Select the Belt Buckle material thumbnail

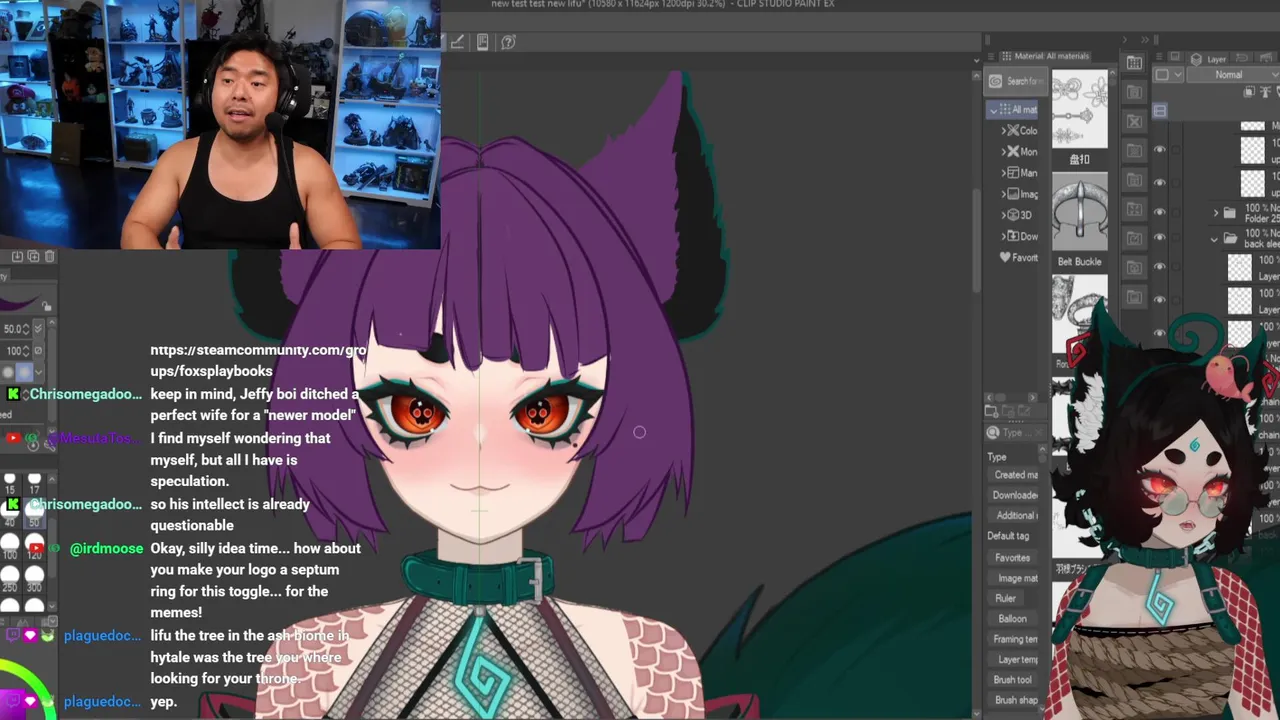tap(1080, 211)
